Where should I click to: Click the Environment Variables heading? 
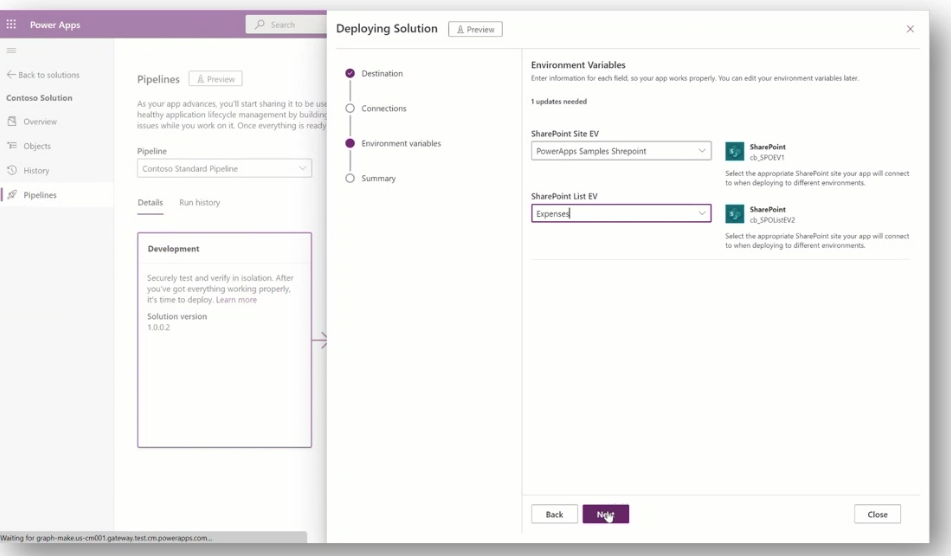click(578, 65)
